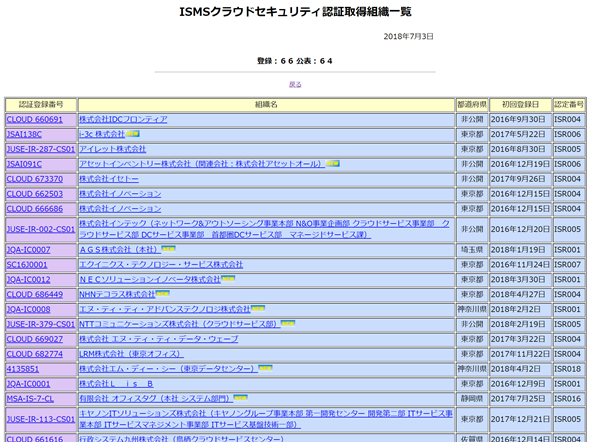
Task: Click NEW badge beside AGS株式会社
Action: 169,249
